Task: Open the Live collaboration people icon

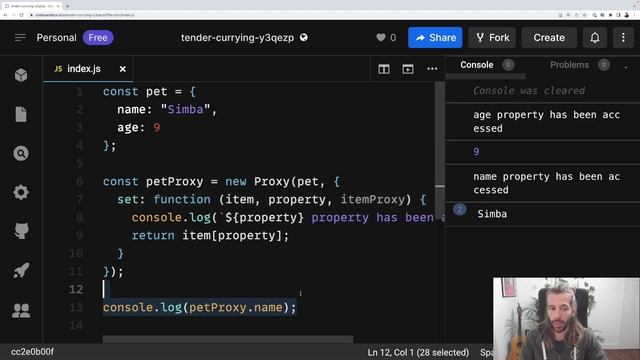Action: pos(21,310)
